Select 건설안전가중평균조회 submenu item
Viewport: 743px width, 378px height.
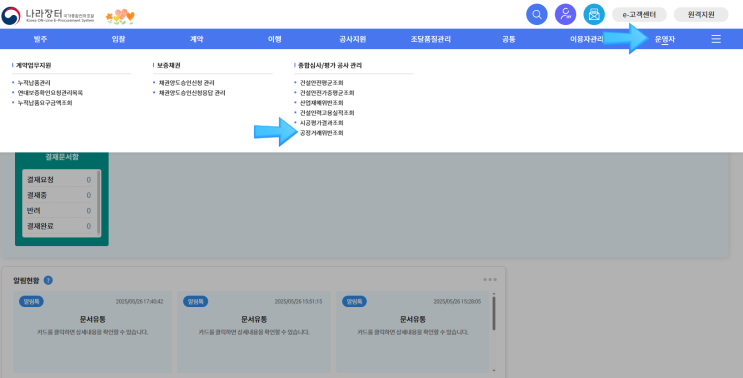tap(327, 93)
